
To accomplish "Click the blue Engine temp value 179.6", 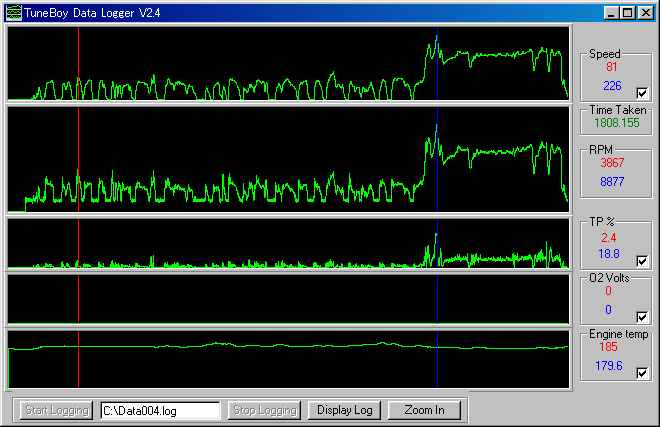I will 609,366.
